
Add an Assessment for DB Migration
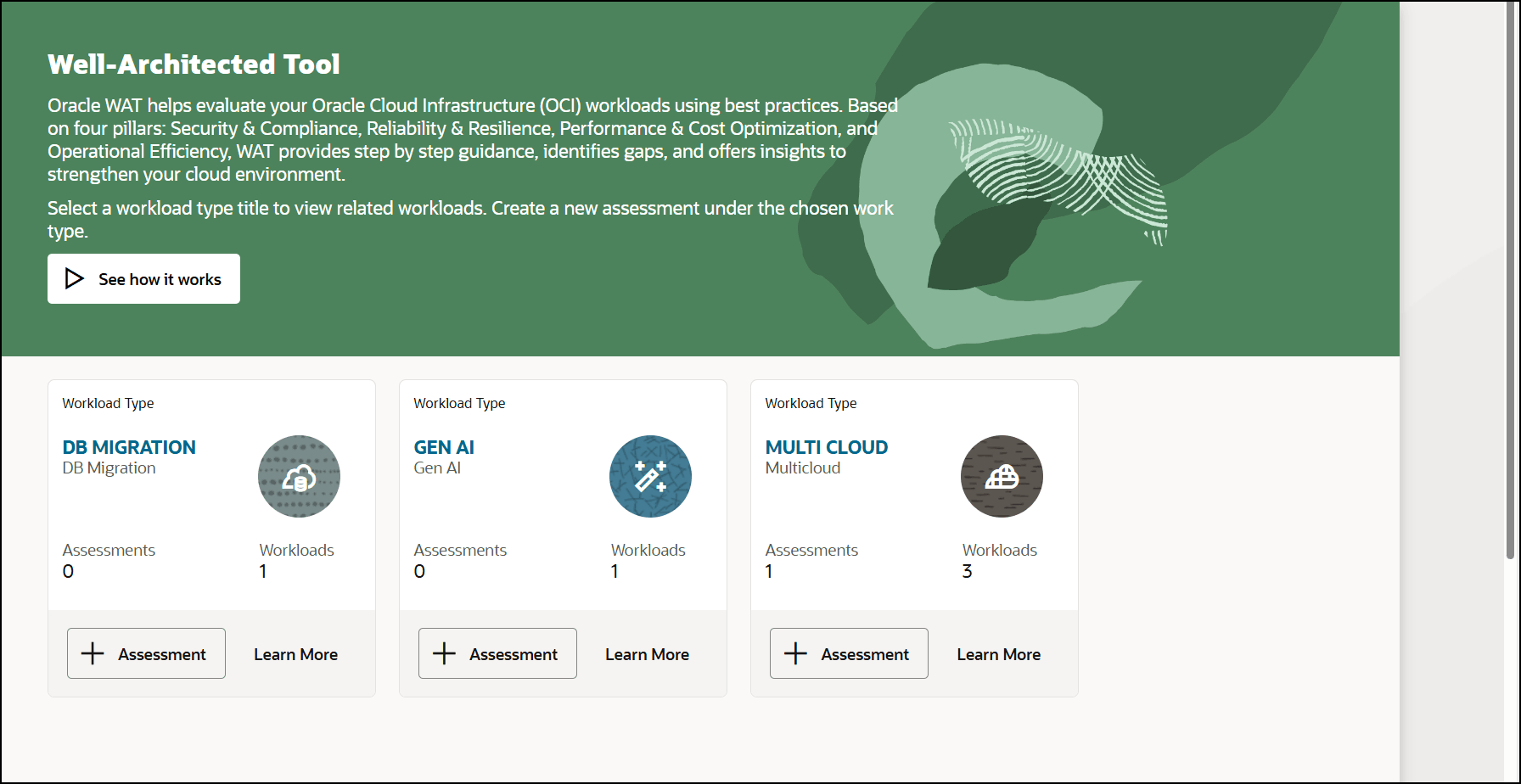pos(146,653)
